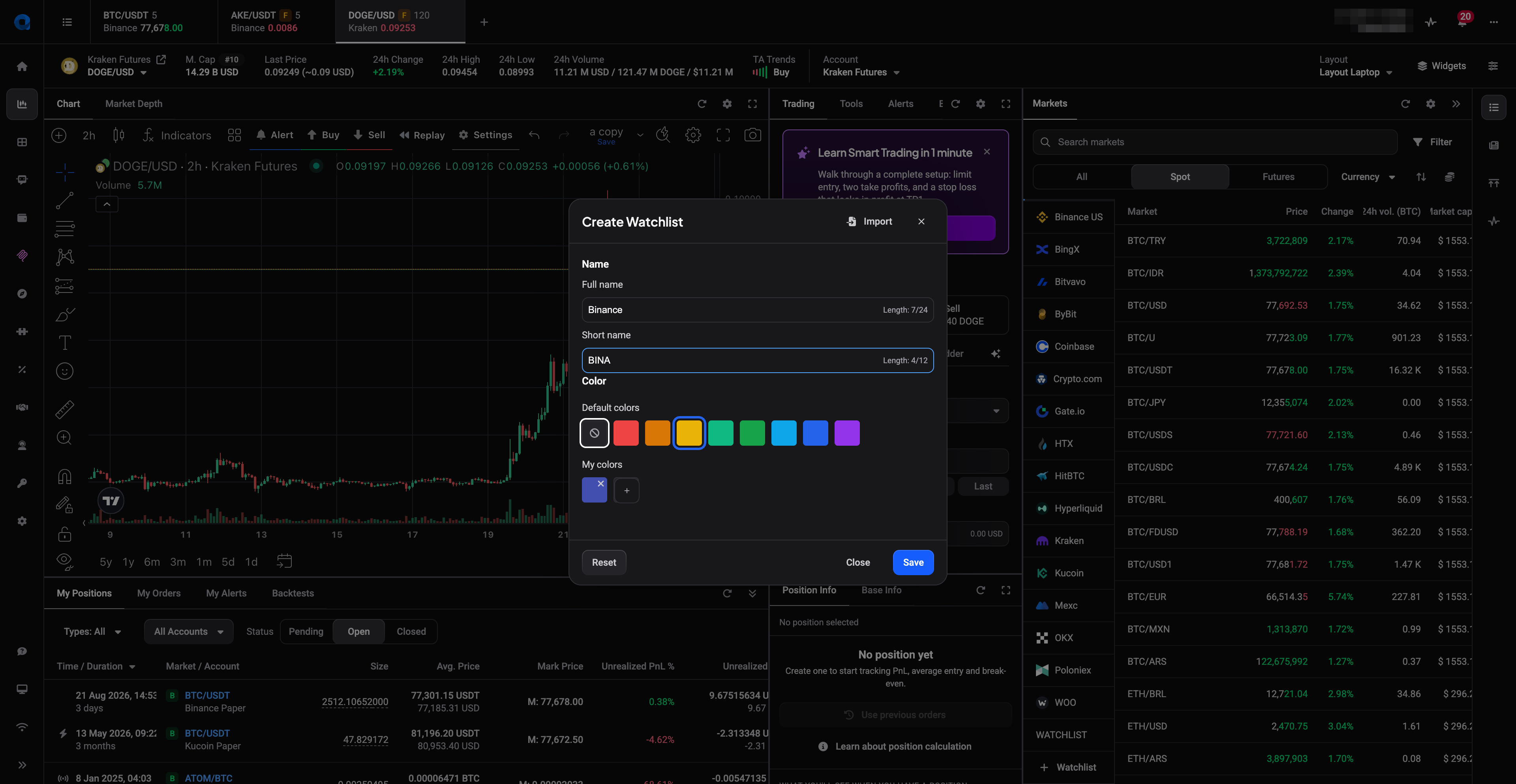
Task: Select the no-color swatch option
Action: 595,433
